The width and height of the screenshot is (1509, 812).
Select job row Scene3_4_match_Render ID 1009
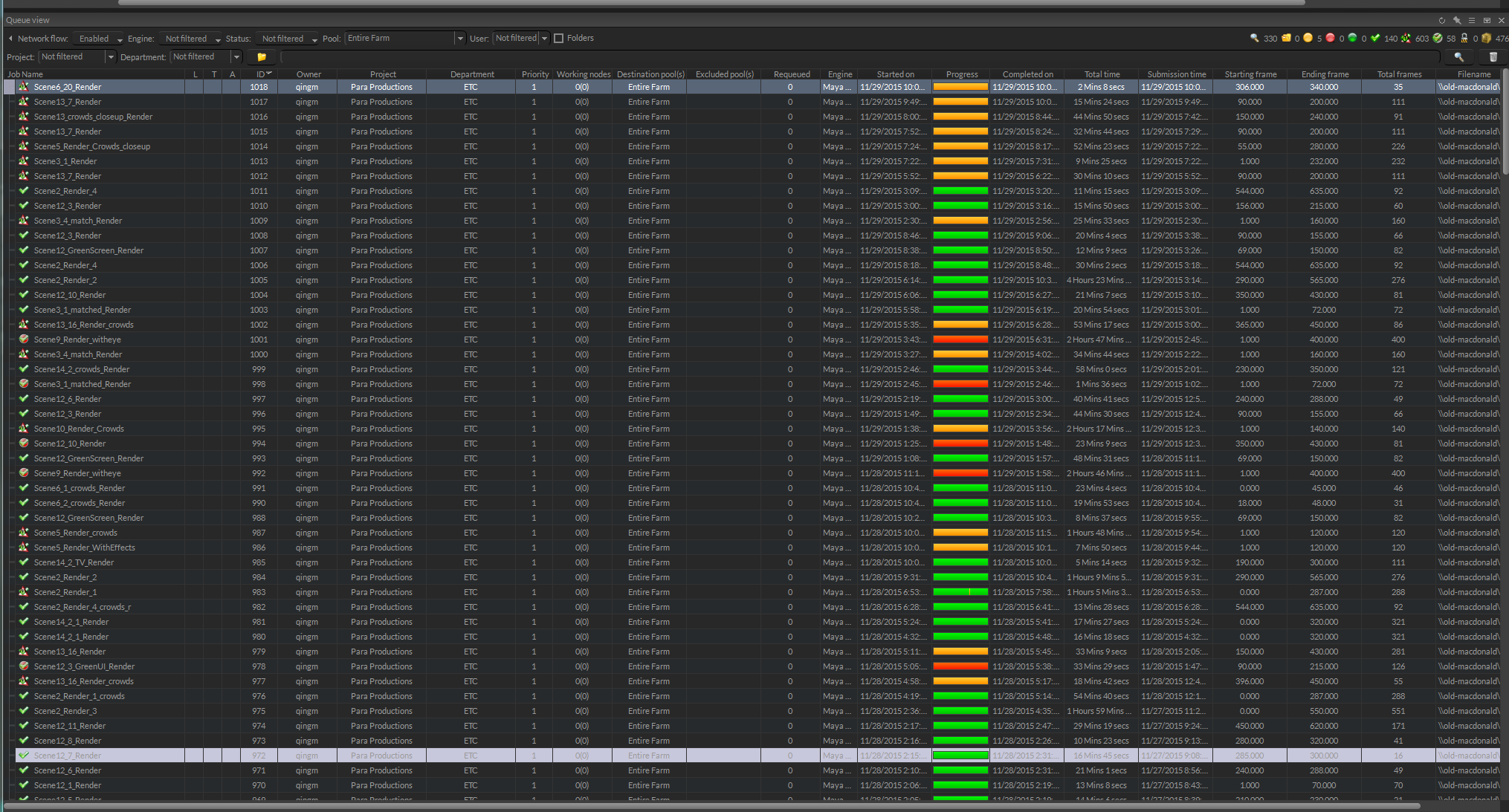coord(757,221)
